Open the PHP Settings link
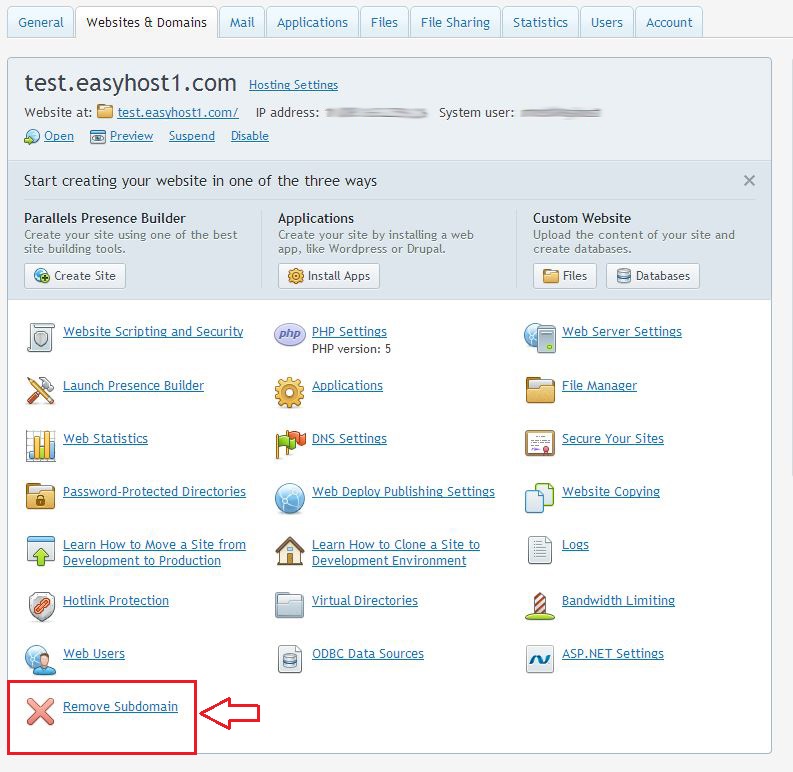The image size is (793, 772). [349, 331]
